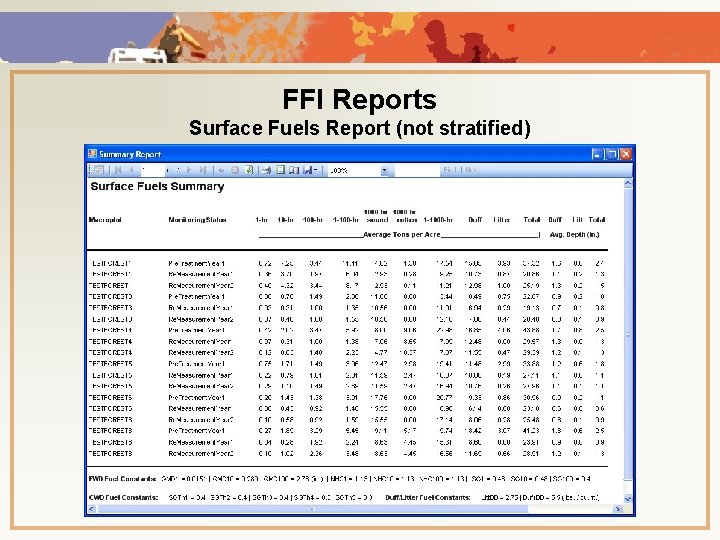Click the 'Avg. Depth (In.)' label

pyautogui.click(x=574, y=235)
